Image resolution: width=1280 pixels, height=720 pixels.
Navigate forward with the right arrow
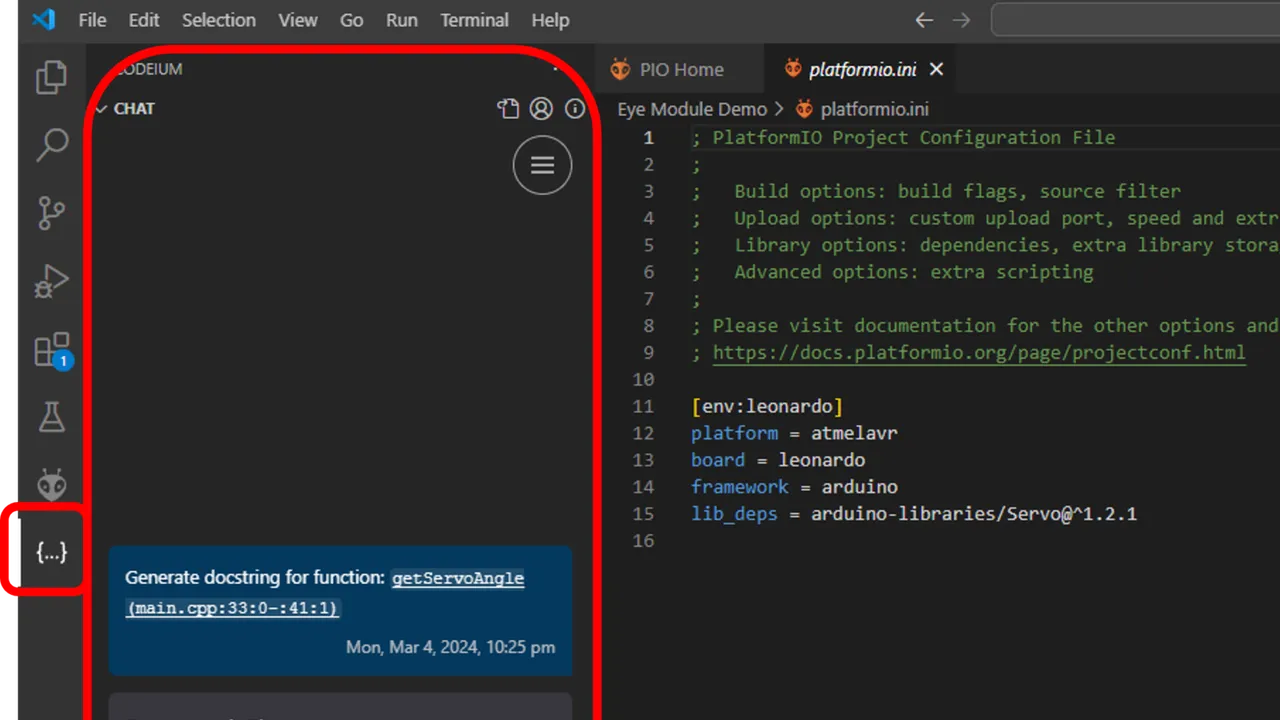961,20
